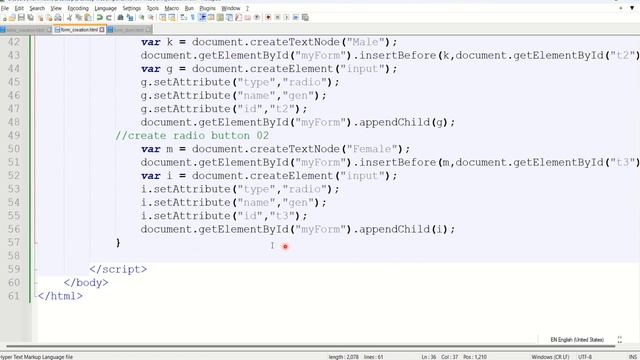The width and height of the screenshot is (640, 360).
Task: Click line number 49 in the margin
Action: pyautogui.click(x=14, y=136)
